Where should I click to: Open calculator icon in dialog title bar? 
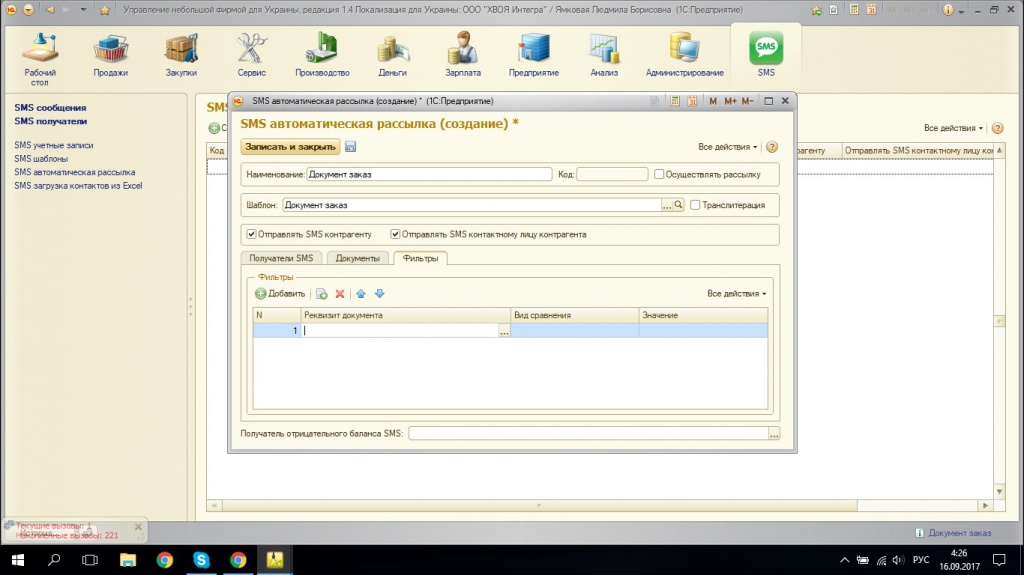click(x=675, y=101)
